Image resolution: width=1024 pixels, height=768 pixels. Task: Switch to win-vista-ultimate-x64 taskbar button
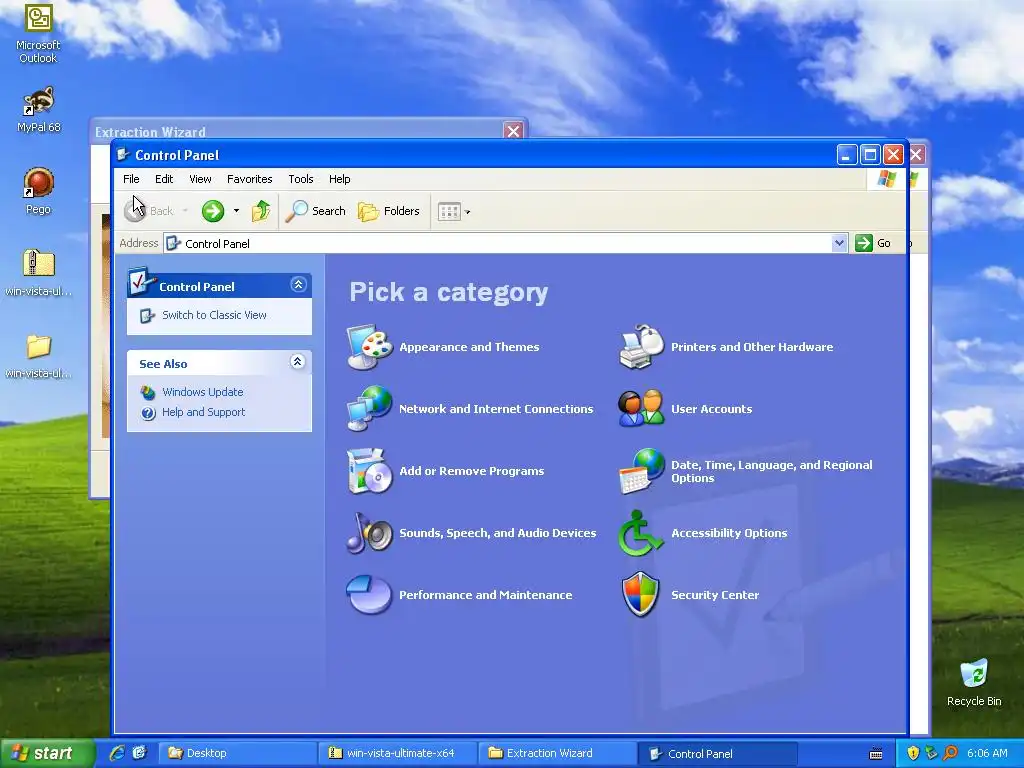click(398, 753)
